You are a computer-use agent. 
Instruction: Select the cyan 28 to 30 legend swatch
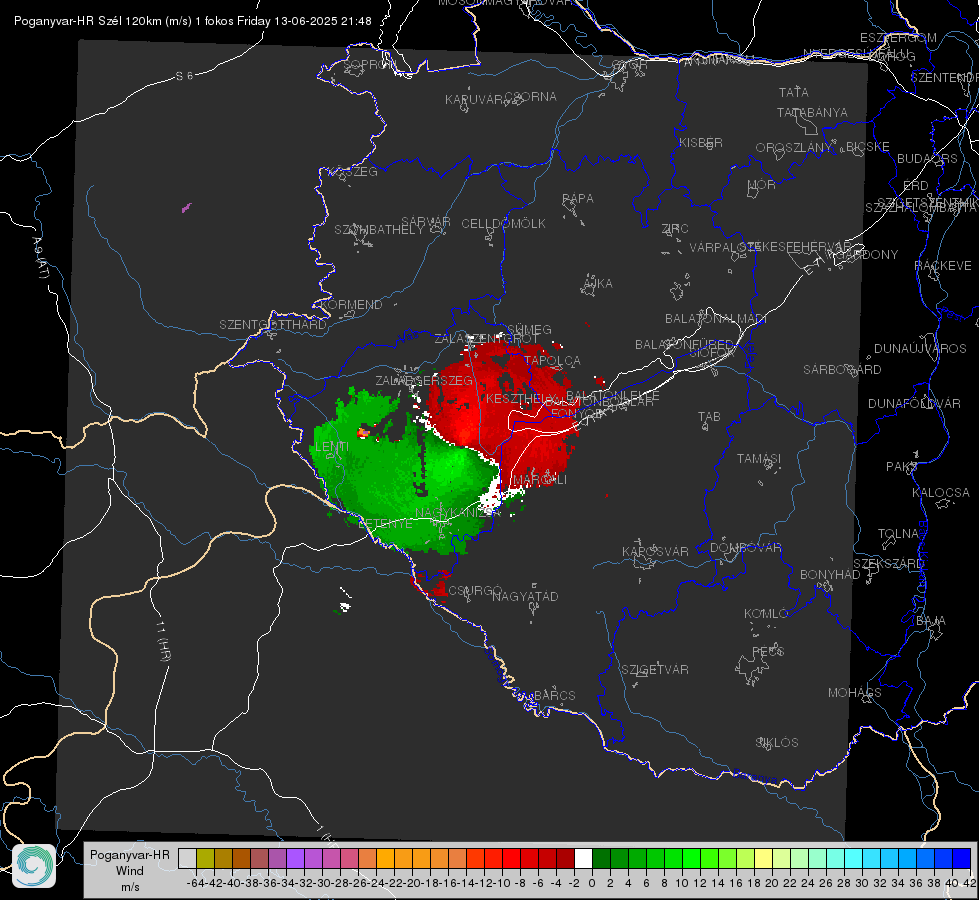[854, 858]
